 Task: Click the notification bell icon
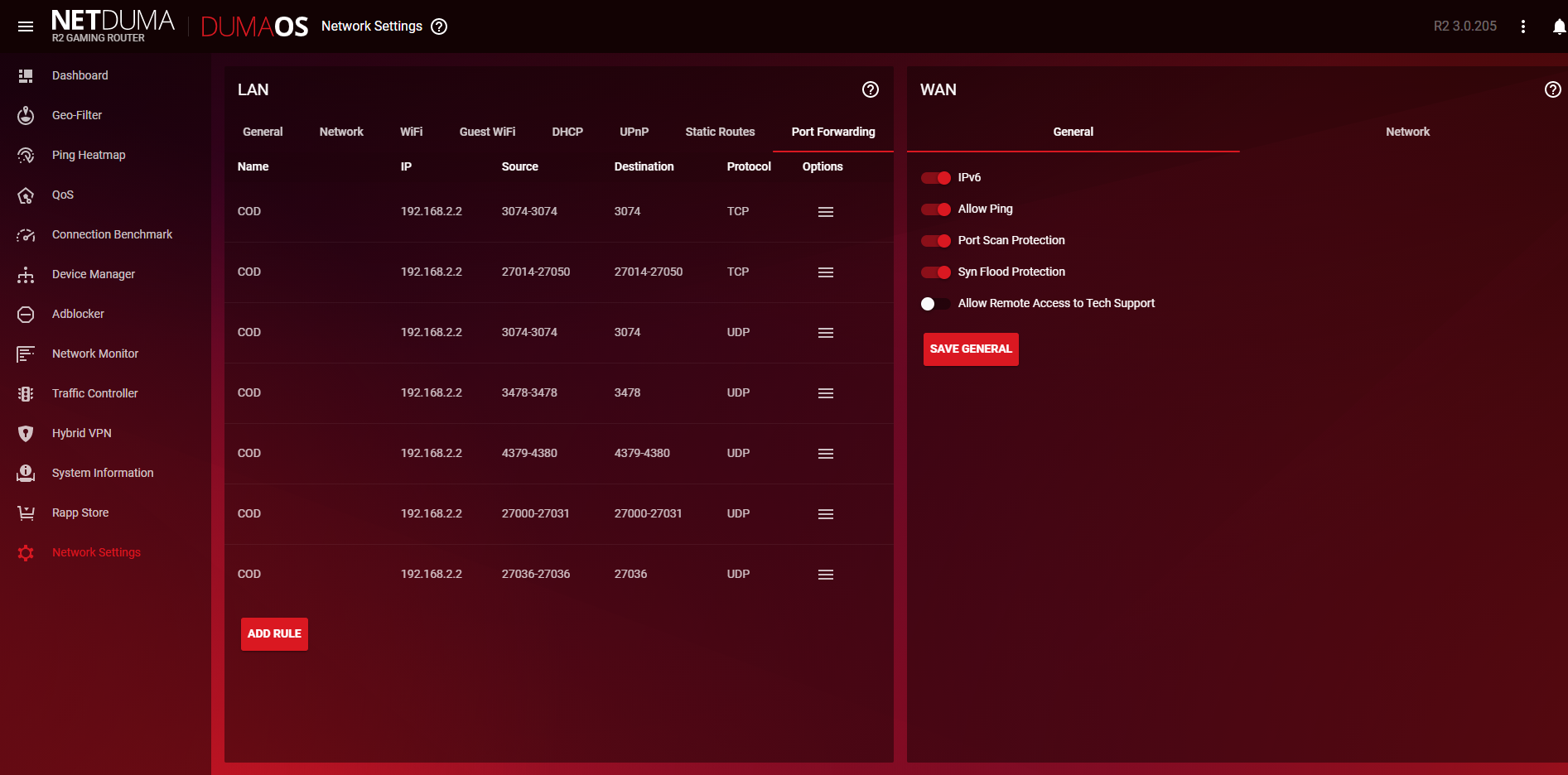point(1558,26)
